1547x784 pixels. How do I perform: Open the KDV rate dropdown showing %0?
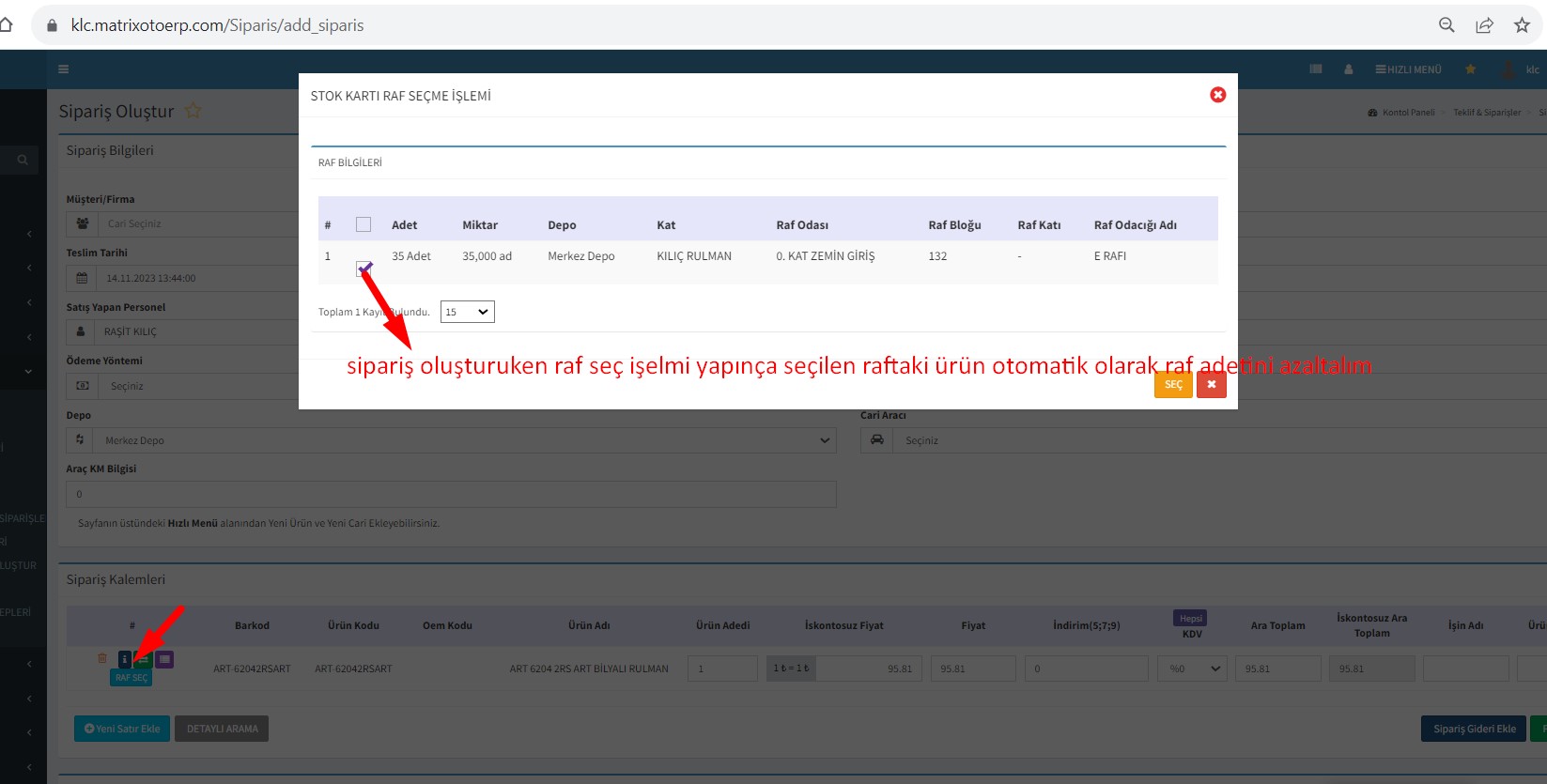click(1193, 669)
